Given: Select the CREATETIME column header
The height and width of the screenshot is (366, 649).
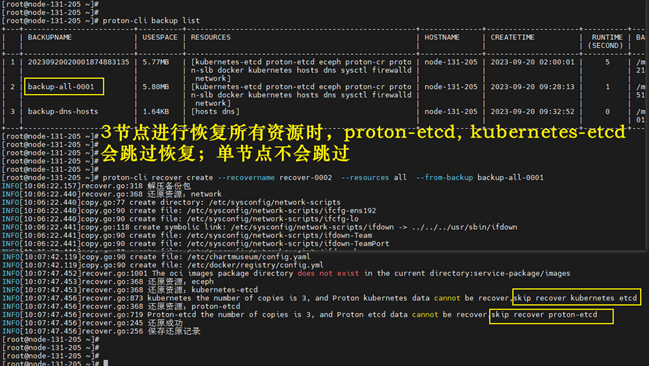Looking at the screenshot, I should click(512, 37).
